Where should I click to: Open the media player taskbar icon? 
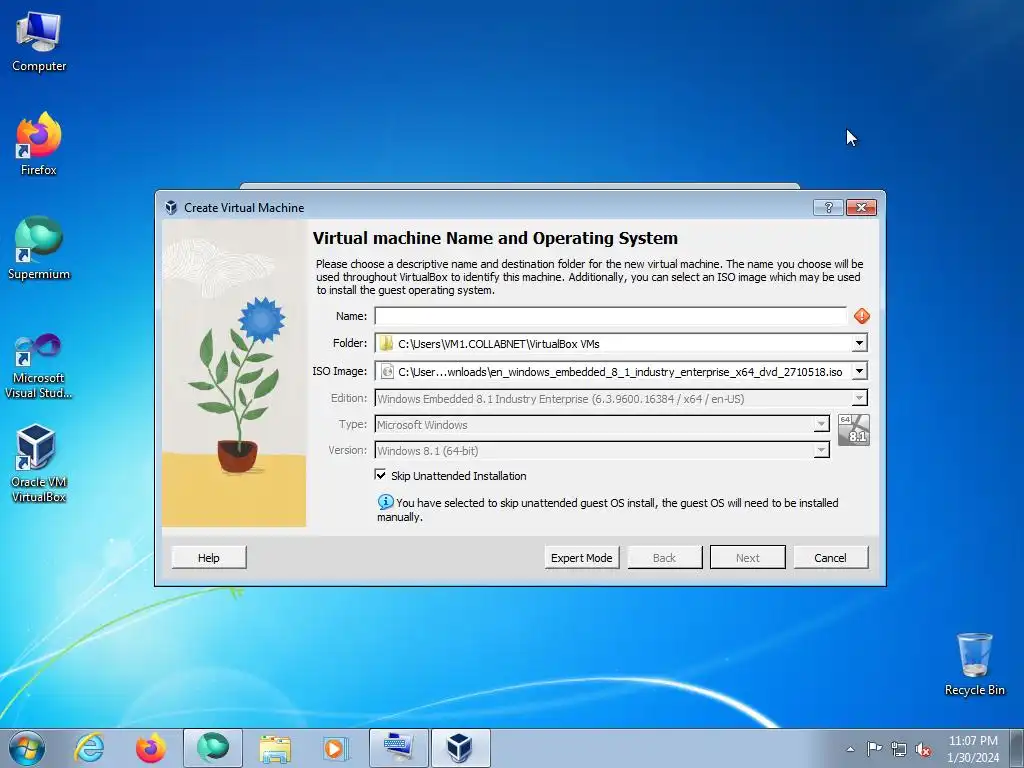[x=336, y=748]
